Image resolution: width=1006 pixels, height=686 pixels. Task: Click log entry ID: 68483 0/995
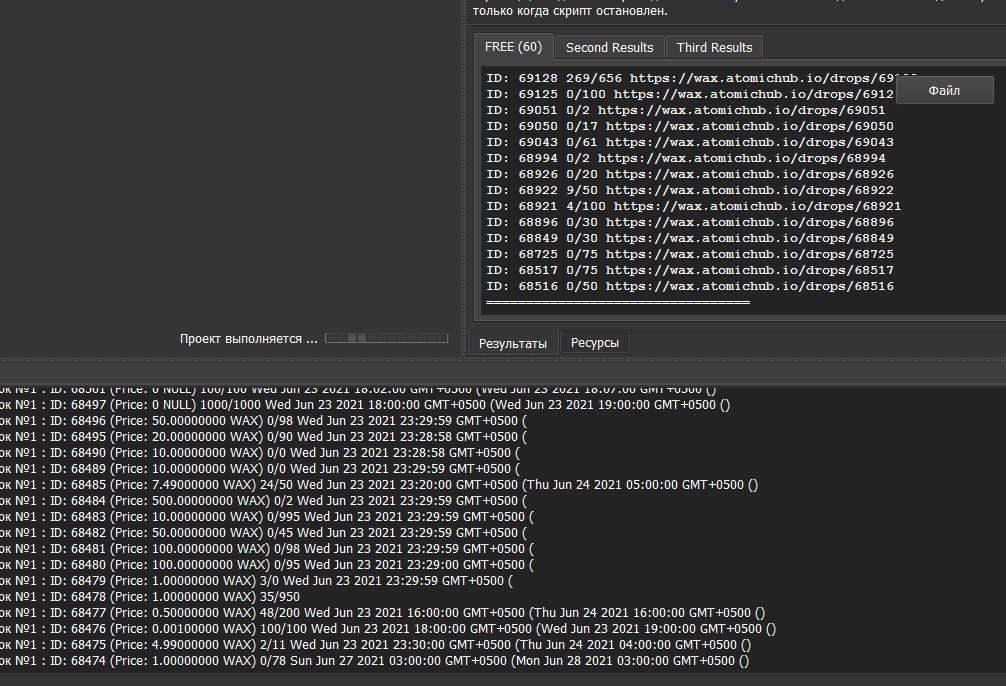(267, 517)
